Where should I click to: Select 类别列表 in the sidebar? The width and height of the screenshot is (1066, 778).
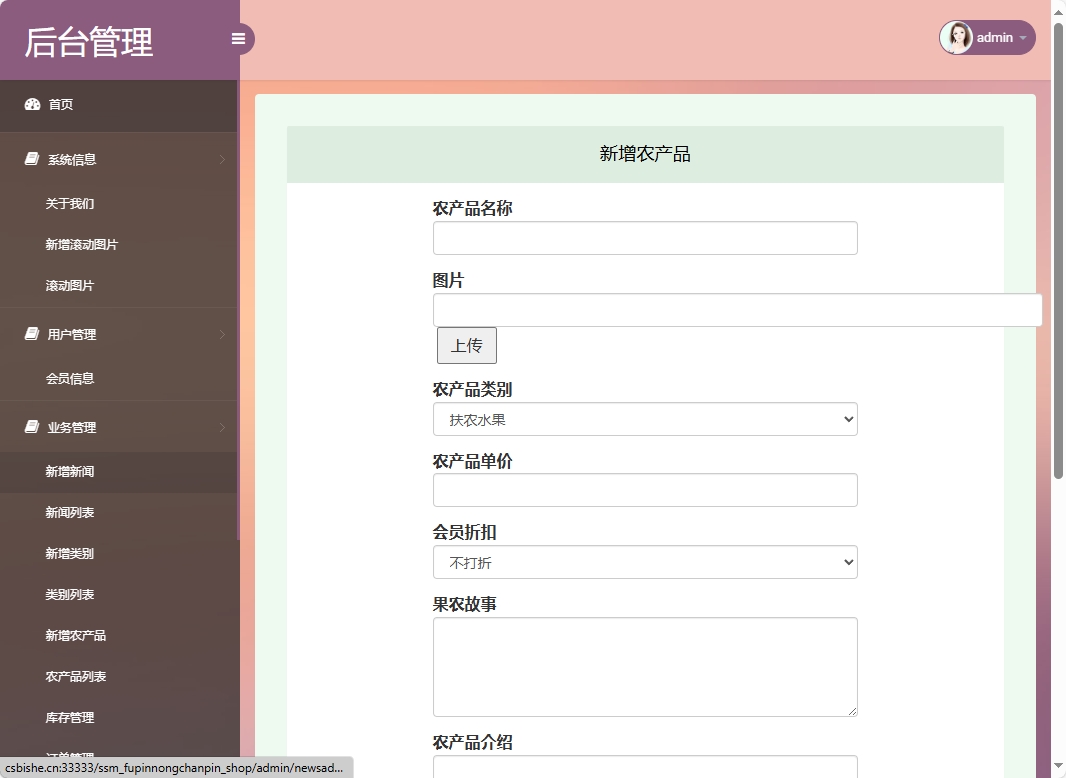point(69,594)
